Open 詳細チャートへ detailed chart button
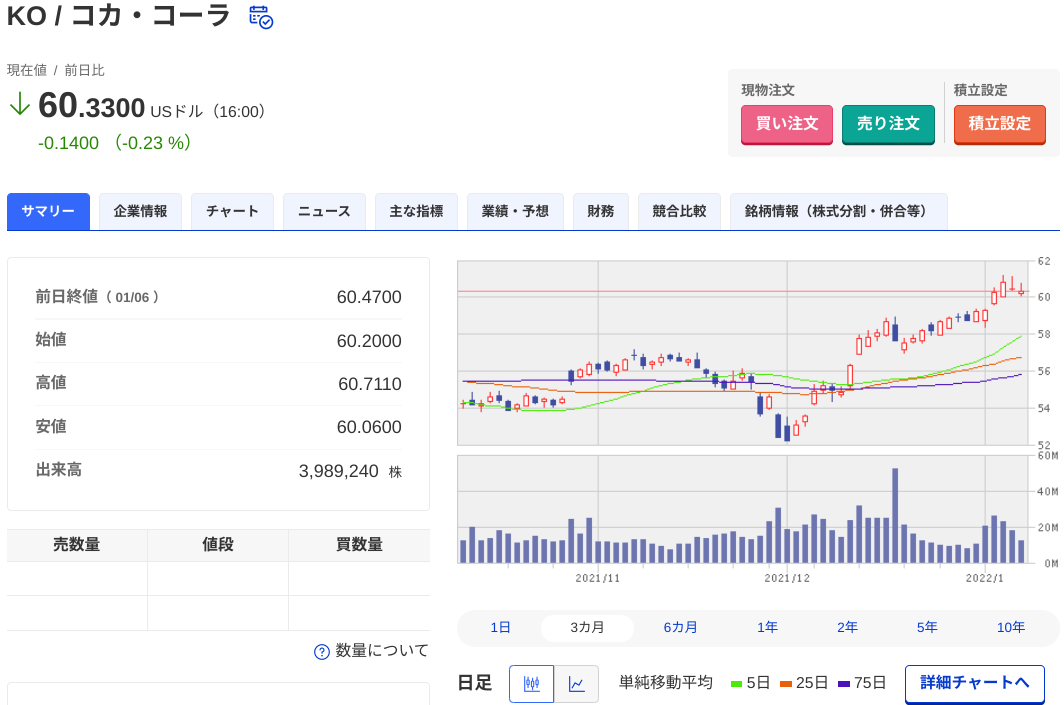Viewport: 1064px width, 705px height. click(x=974, y=683)
